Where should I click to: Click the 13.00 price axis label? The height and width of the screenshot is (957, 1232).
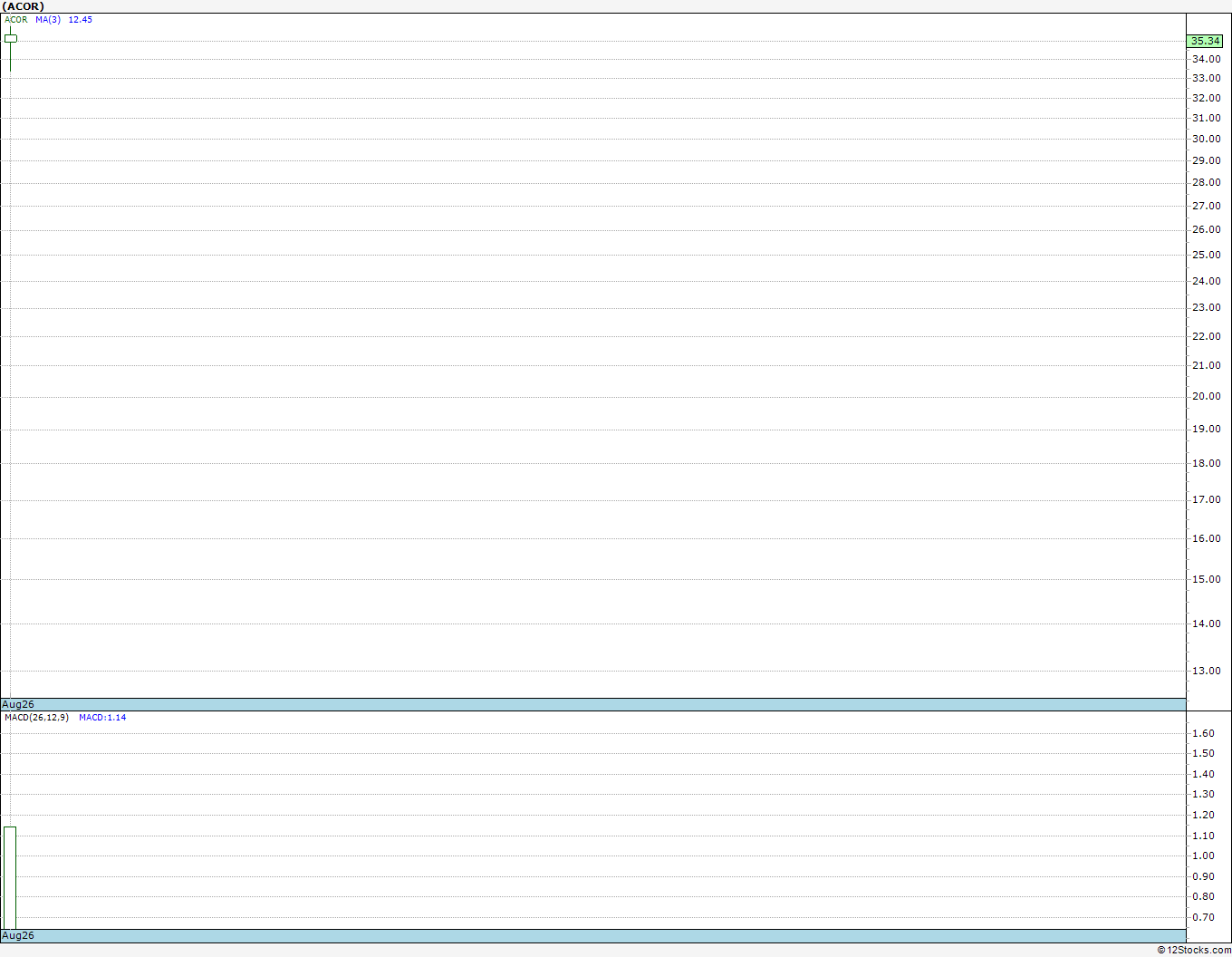[1206, 671]
